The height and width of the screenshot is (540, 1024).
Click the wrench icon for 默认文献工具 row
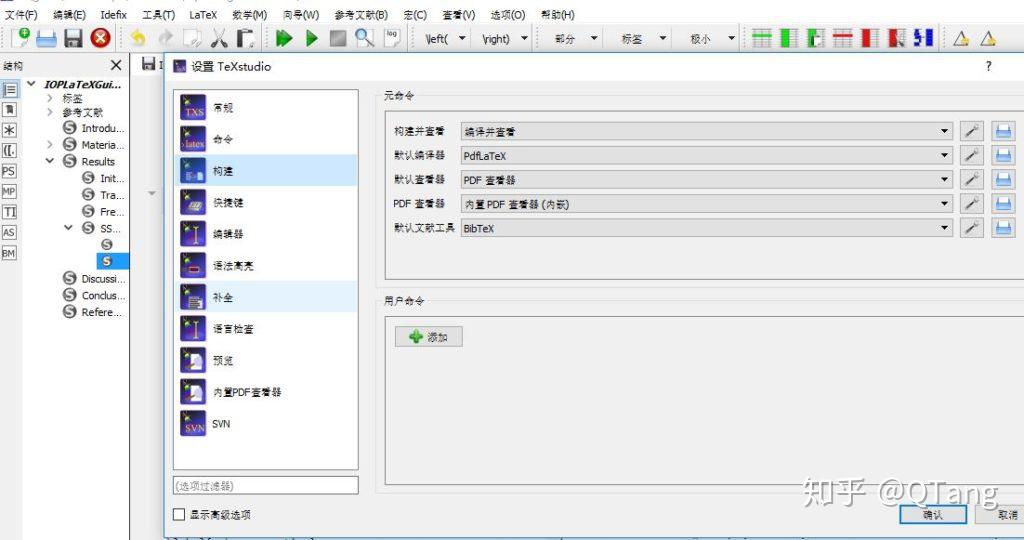[x=972, y=228]
